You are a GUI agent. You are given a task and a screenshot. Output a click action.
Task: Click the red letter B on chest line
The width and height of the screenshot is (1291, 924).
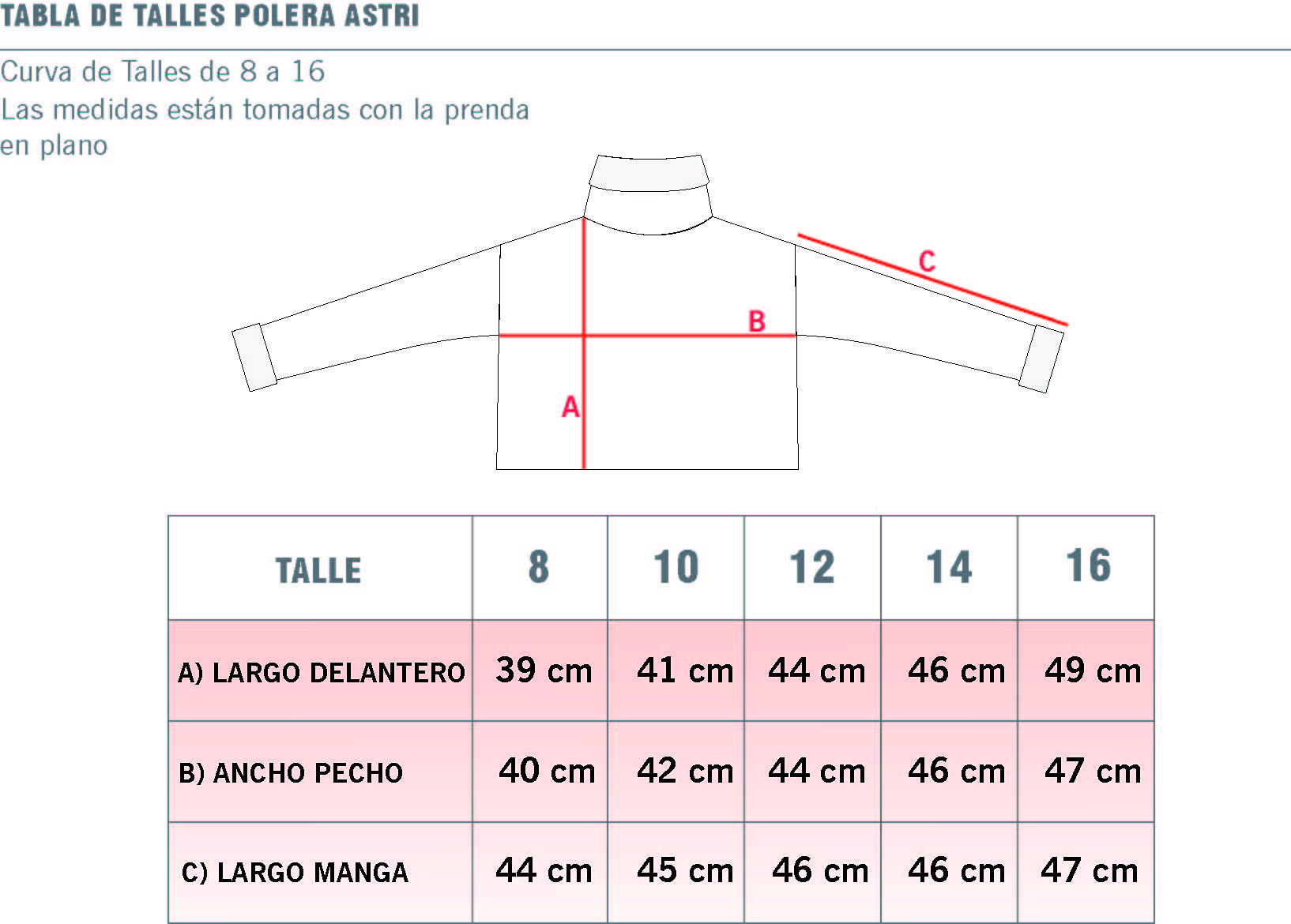(757, 321)
